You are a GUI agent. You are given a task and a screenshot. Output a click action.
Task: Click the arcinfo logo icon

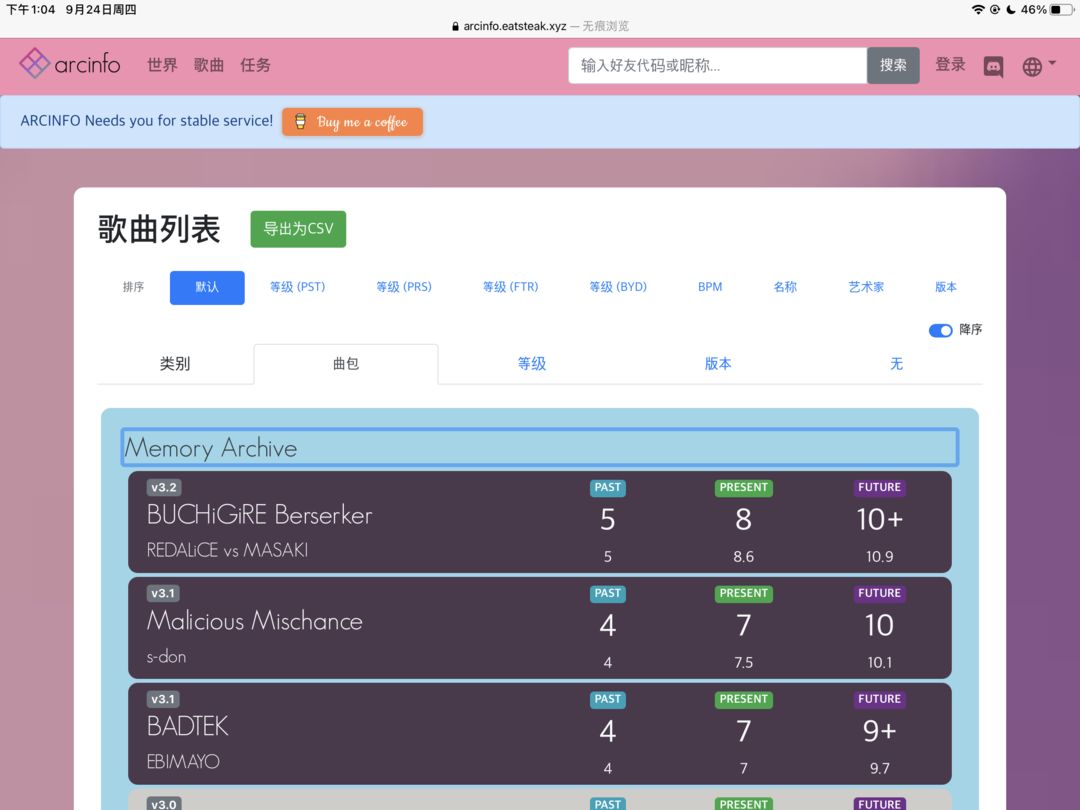coord(34,63)
